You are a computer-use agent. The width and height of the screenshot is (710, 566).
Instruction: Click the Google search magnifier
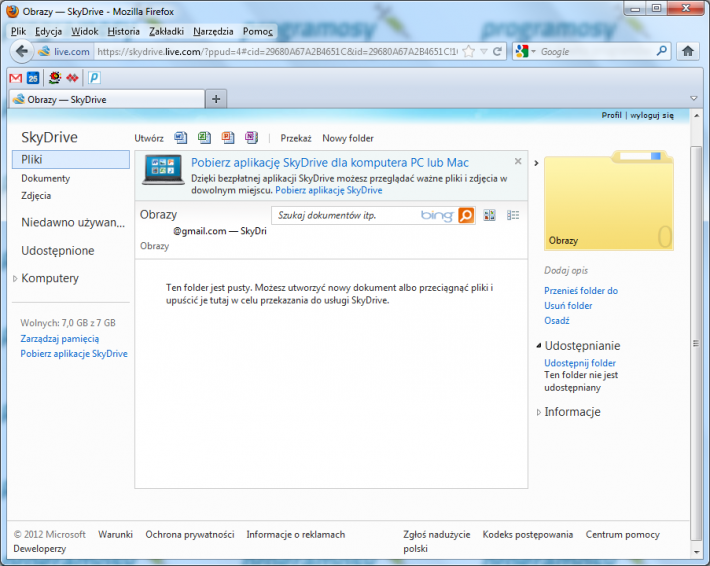tap(662, 51)
